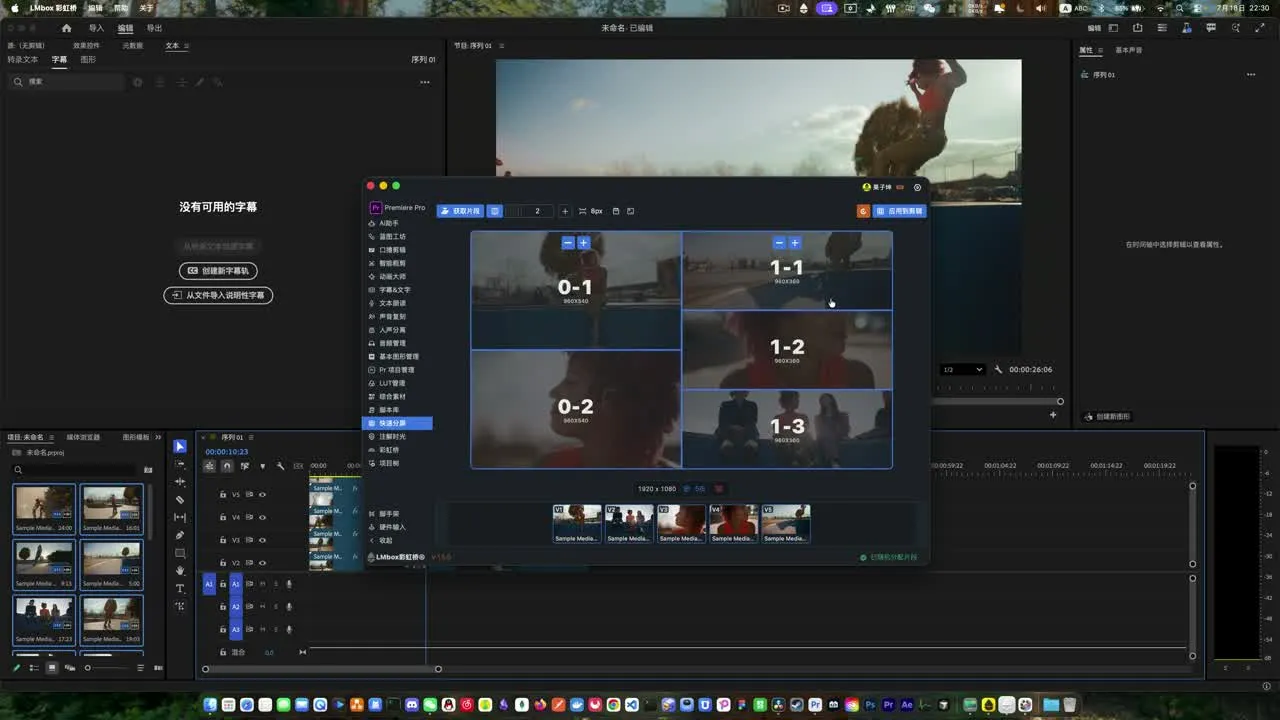Select V1 clip thumbnail in LMbox strip

(x=577, y=523)
